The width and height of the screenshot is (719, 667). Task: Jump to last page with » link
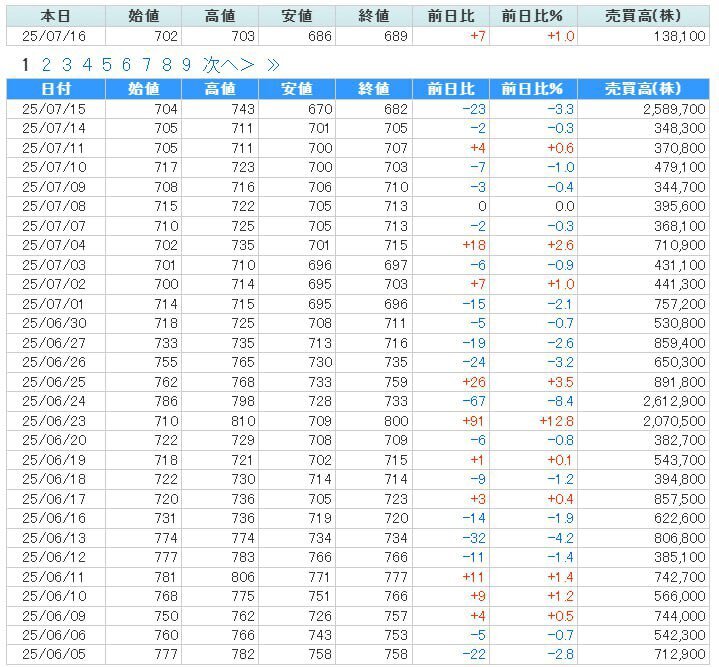pos(273,66)
